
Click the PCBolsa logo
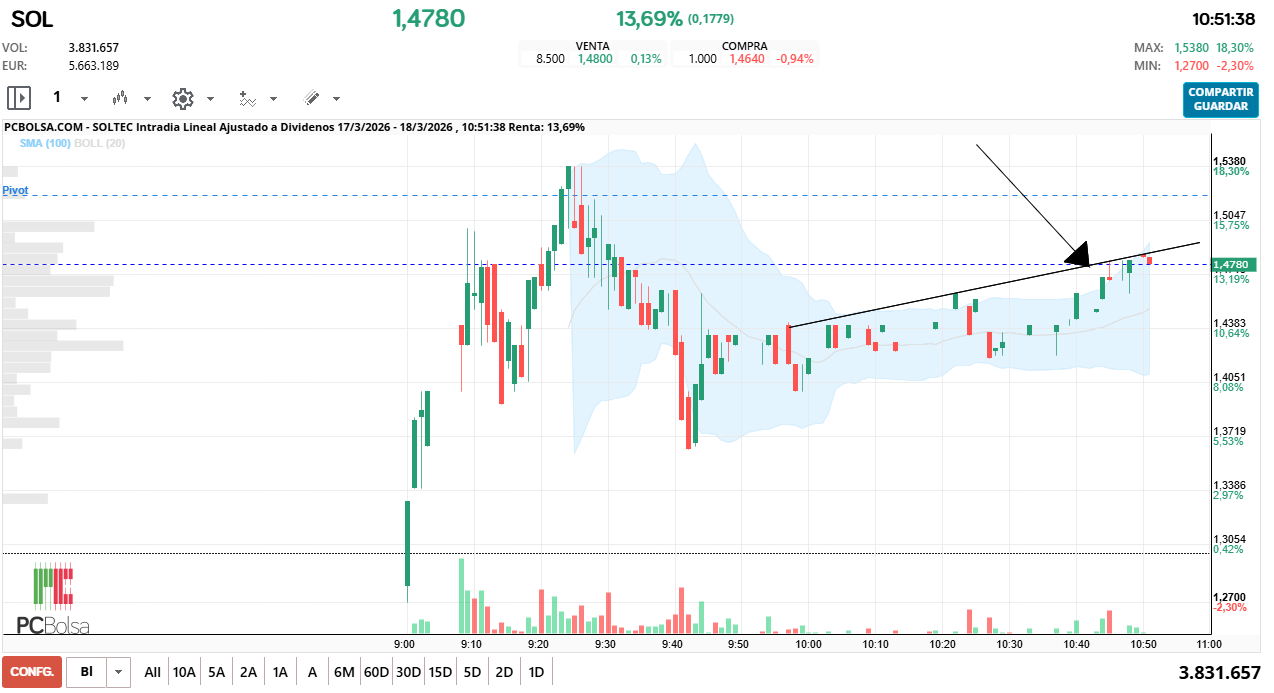point(53,600)
